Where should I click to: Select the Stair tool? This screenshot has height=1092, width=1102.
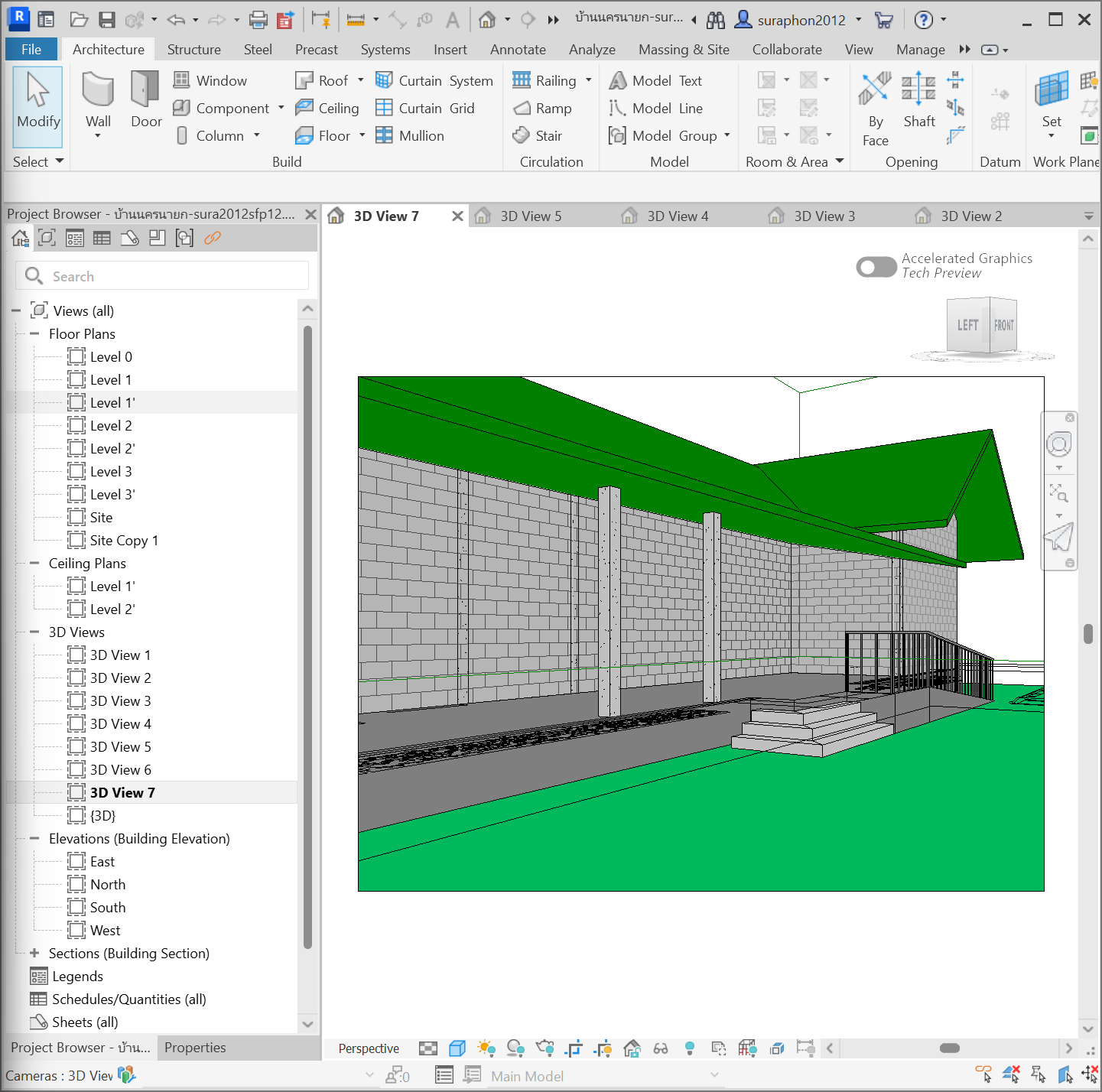[538, 135]
